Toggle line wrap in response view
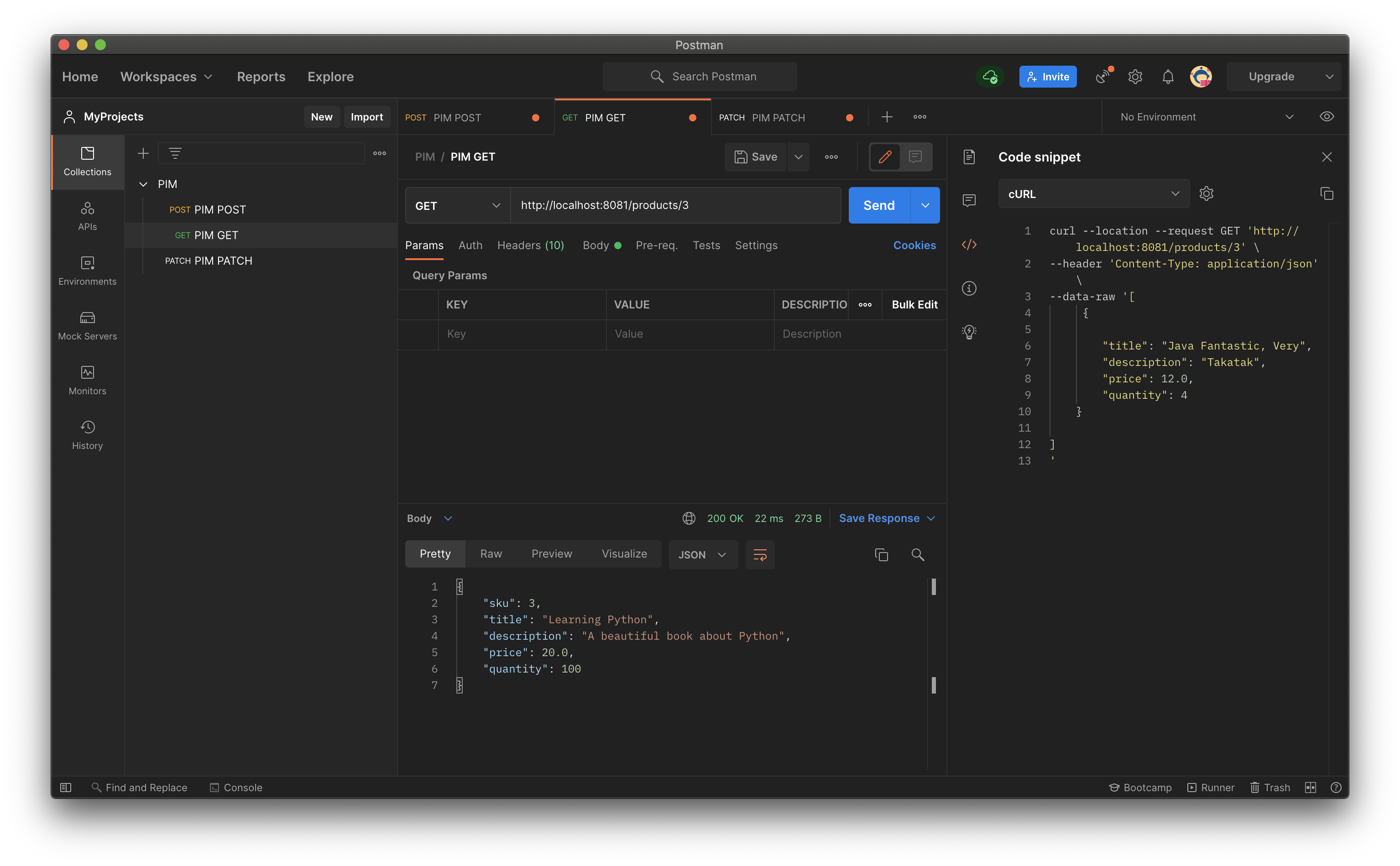1400x866 pixels. [760, 554]
